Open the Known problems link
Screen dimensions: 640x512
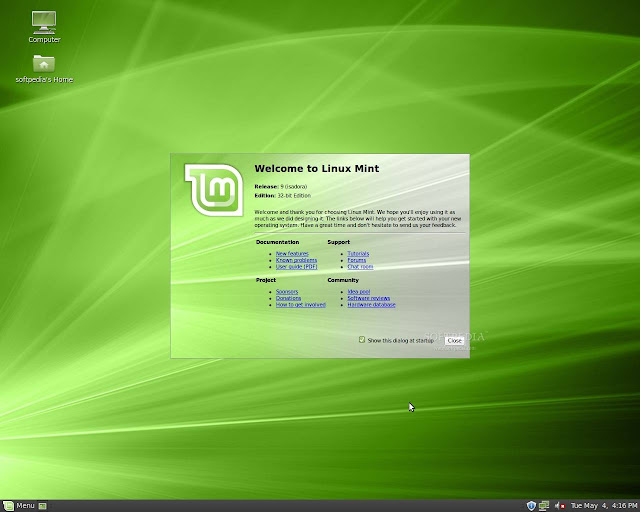click(x=296, y=260)
